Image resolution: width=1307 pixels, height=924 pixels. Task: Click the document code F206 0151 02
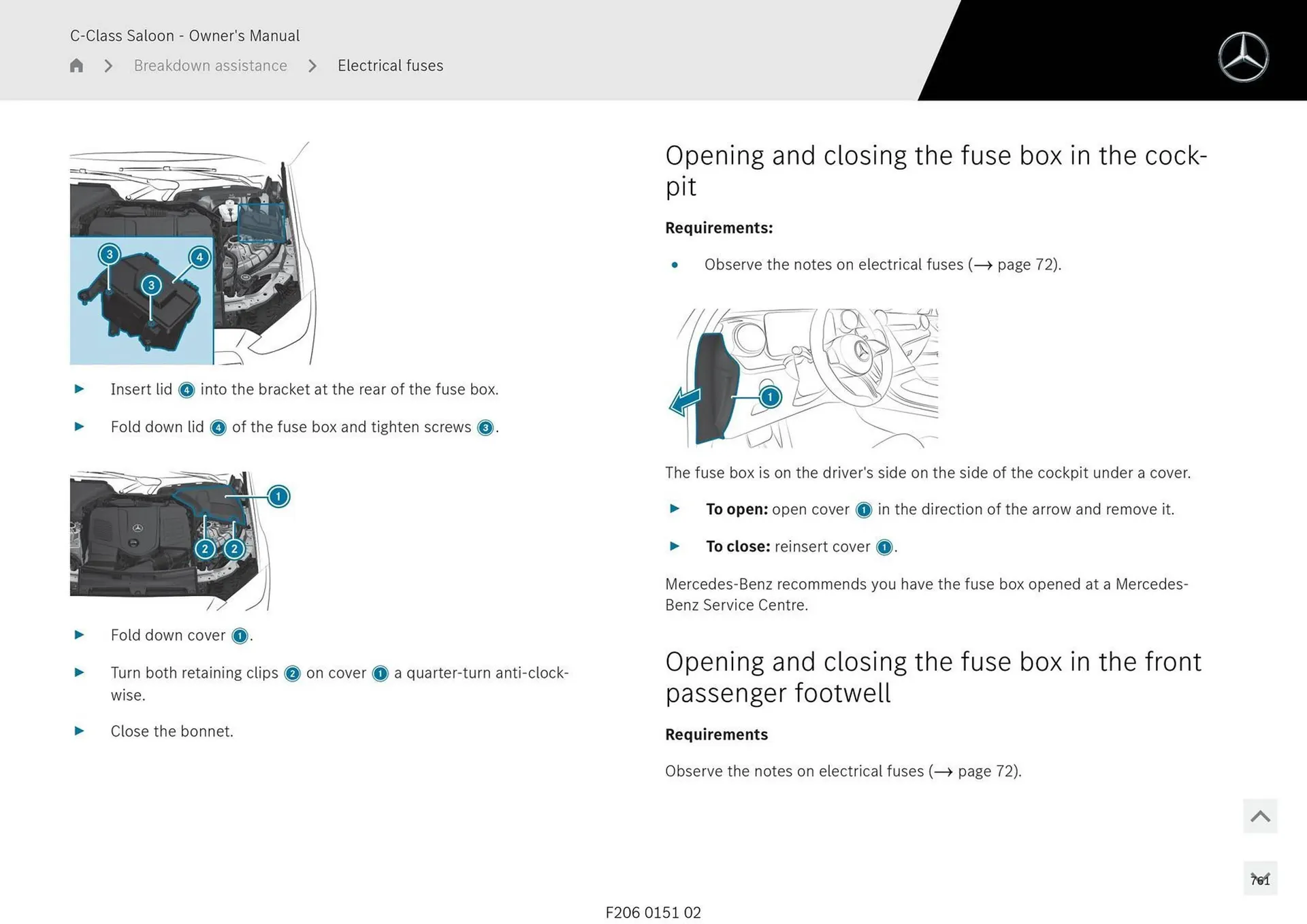tap(653, 912)
